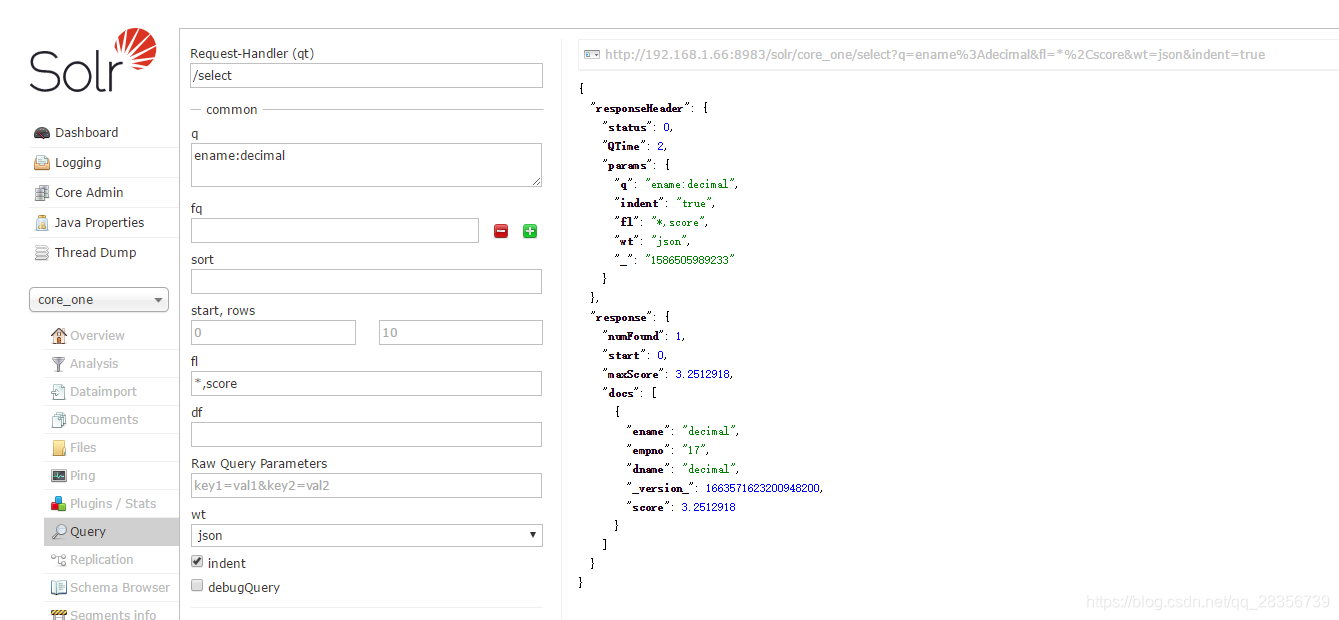Click the Replication icon
The image size is (1339, 620).
pos(59,559)
